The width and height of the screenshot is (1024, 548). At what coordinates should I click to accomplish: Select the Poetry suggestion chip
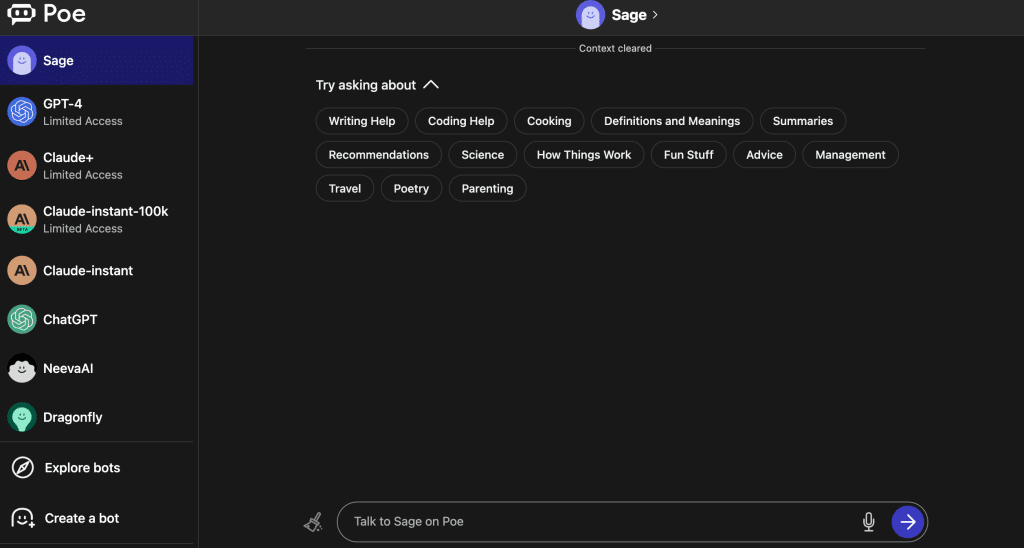[x=411, y=189]
